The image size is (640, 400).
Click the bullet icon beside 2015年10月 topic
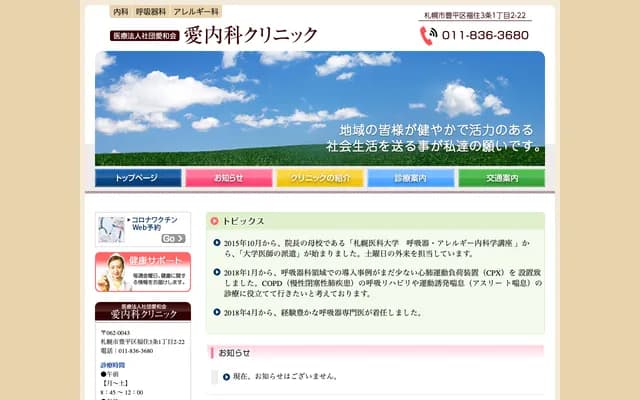[x=217, y=243]
